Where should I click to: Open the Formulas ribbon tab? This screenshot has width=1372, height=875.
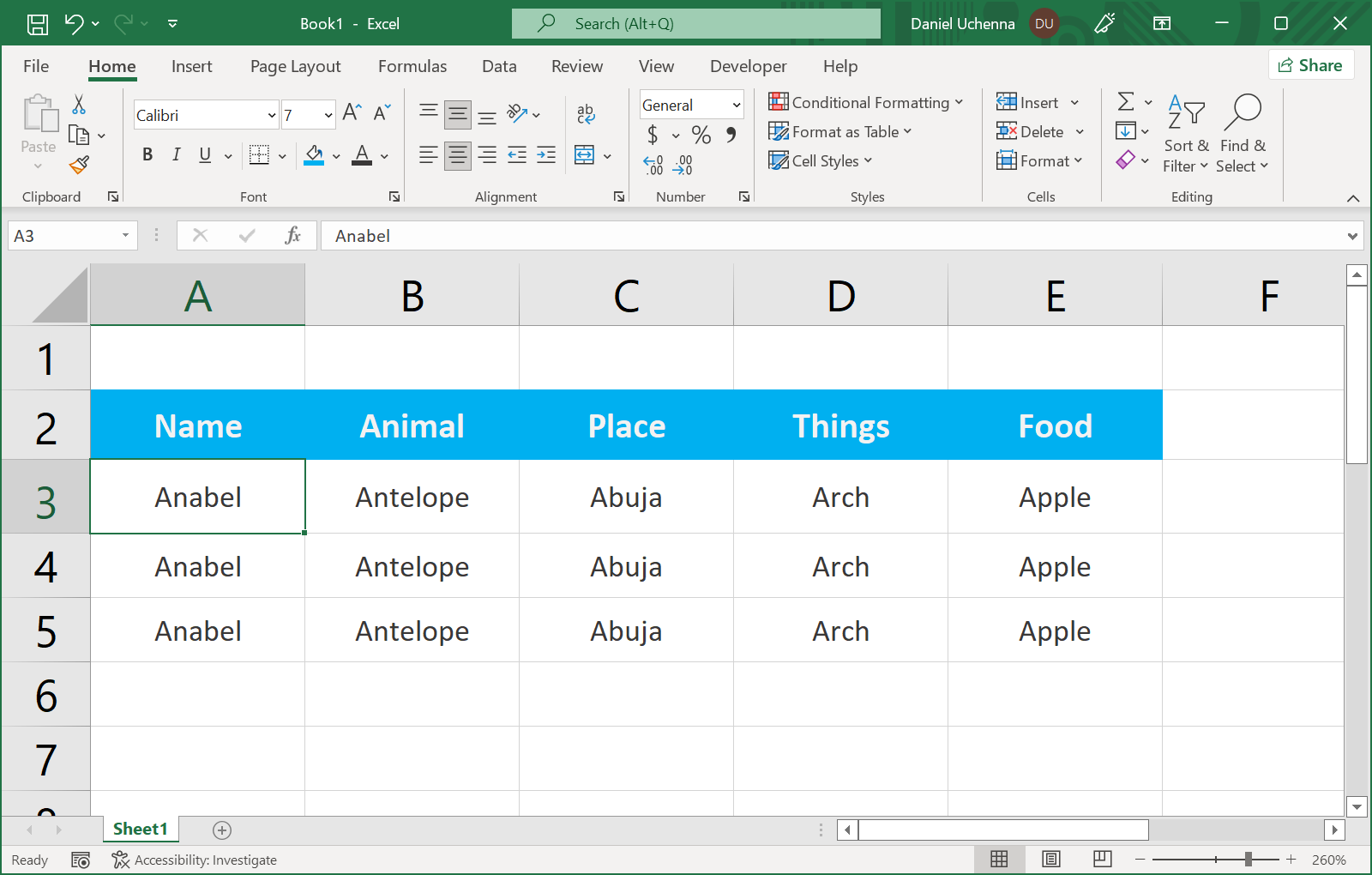click(x=412, y=66)
